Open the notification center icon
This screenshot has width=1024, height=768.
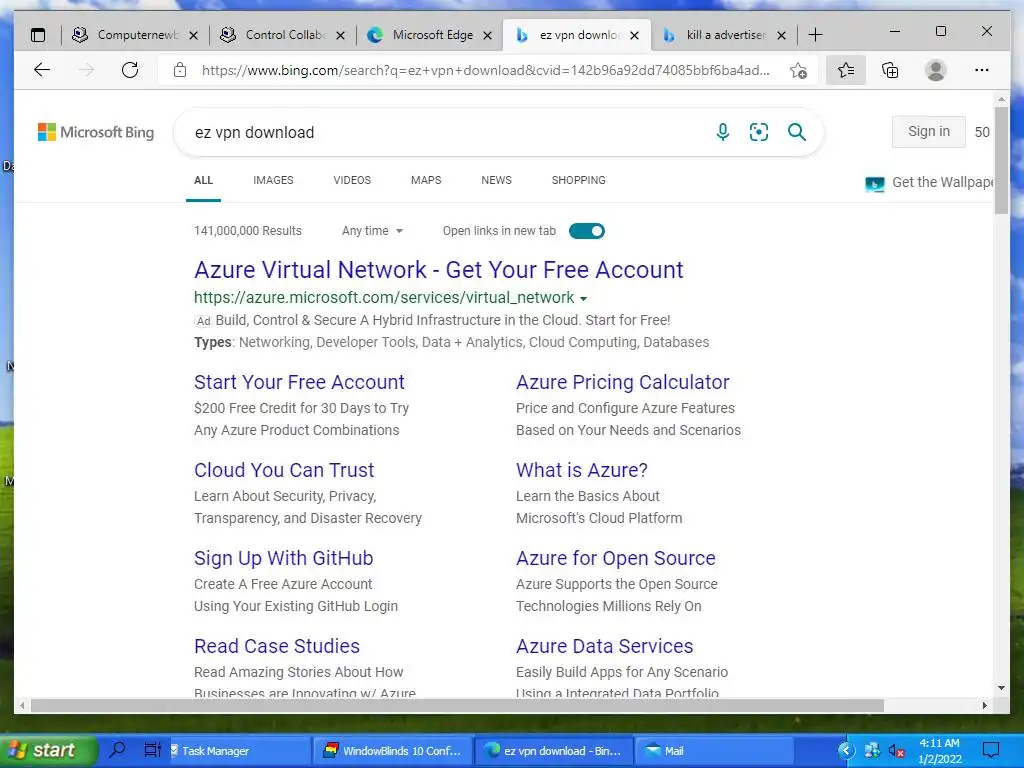pos(991,750)
